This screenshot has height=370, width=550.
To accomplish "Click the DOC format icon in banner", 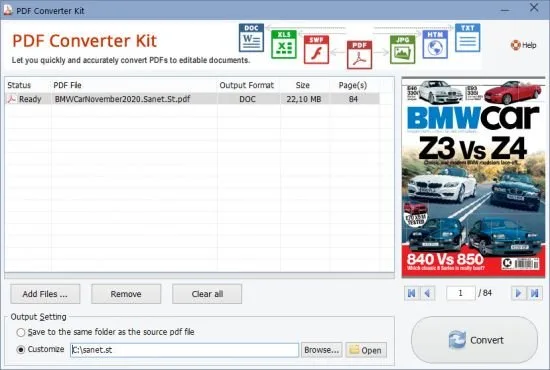I will [251, 38].
